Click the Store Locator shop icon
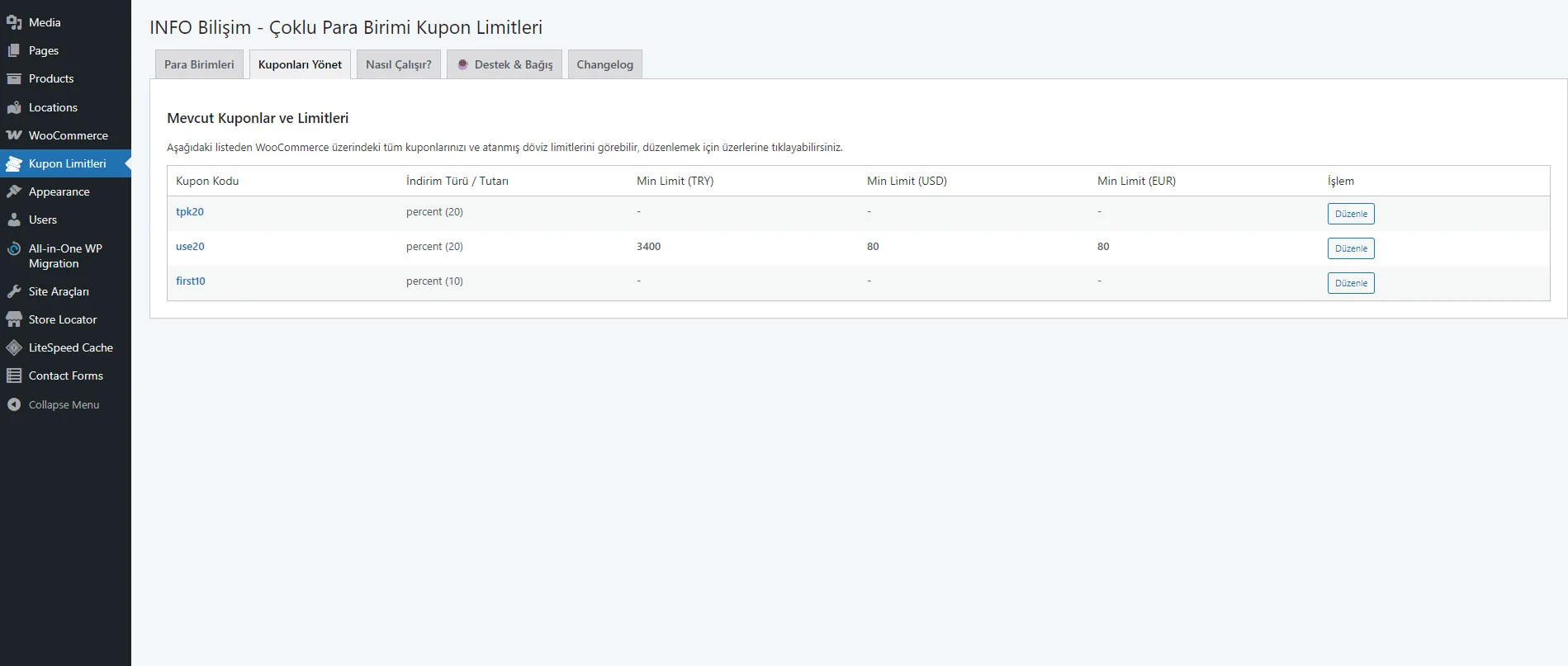 pyautogui.click(x=14, y=319)
